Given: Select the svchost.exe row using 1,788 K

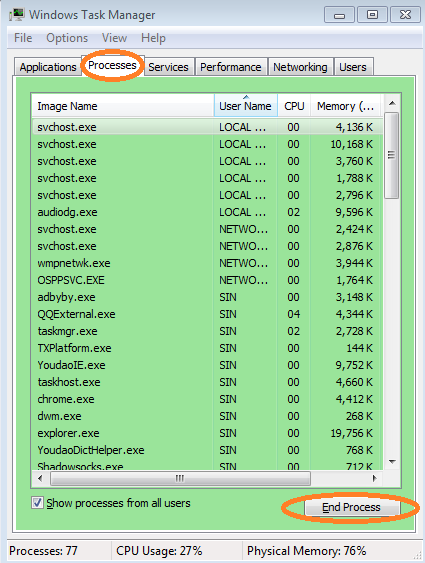Looking at the screenshot, I should tap(207, 178).
